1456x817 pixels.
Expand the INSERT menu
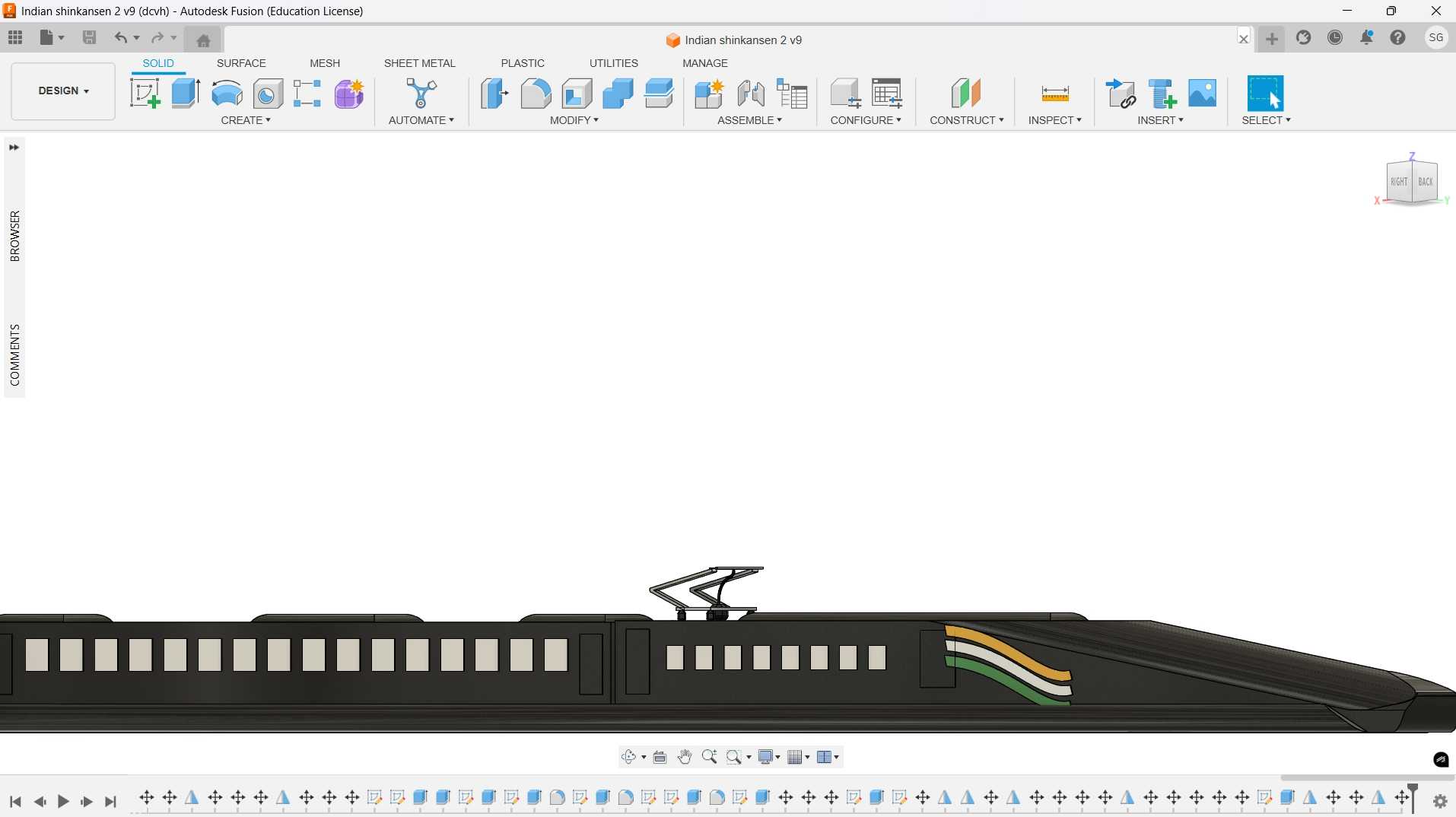click(1160, 120)
